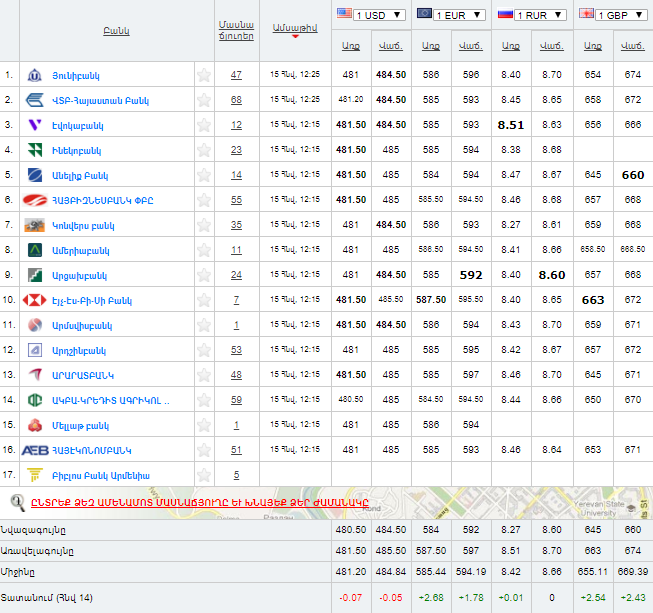
Task: Click the Ardshinbank logo icon
Action: (35, 350)
